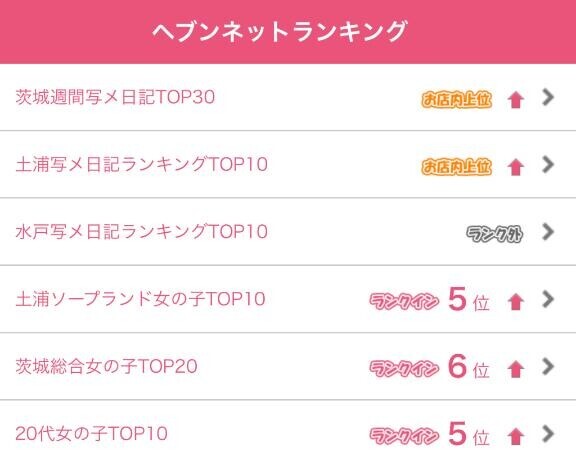Click the ヘブンネットランキング header bar
The width and height of the screenshot is (576, 465).
coord(288,32)
